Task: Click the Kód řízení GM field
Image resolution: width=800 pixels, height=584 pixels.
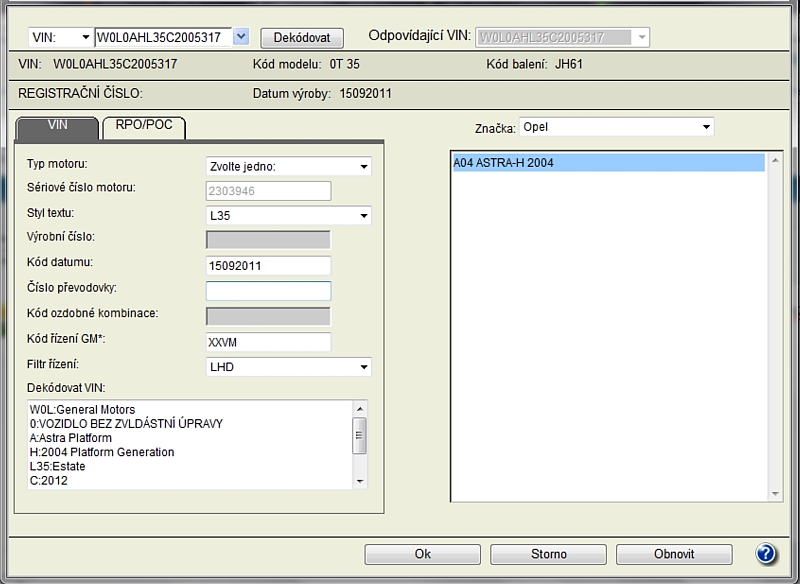Action: (268, 342)
